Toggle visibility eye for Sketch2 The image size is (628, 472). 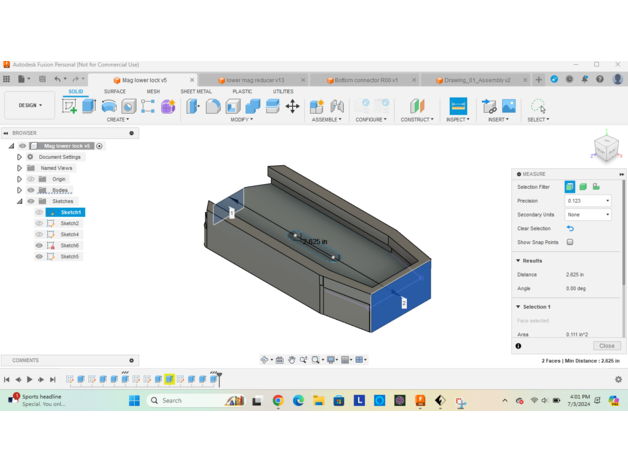[x=40, y=223]
